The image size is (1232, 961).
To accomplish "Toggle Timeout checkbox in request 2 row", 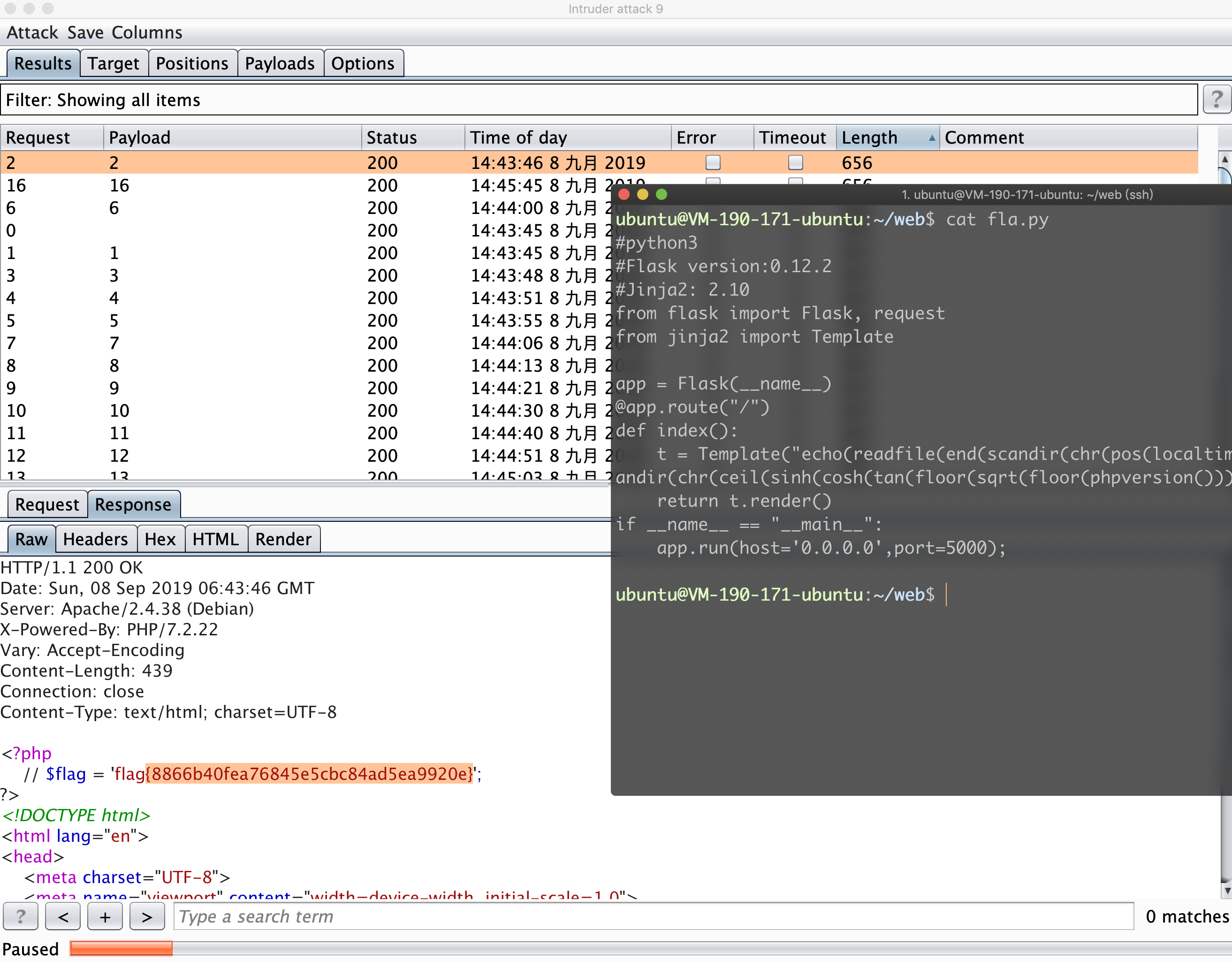I will [x=795, y=162].
